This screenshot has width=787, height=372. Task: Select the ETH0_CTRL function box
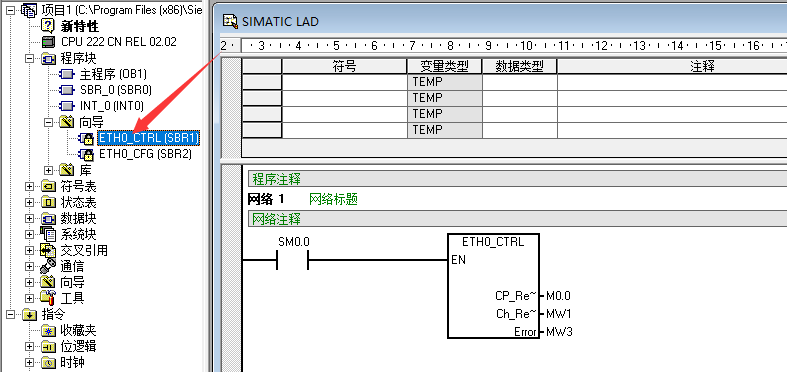pyautogui.click(x=493, y=286)
